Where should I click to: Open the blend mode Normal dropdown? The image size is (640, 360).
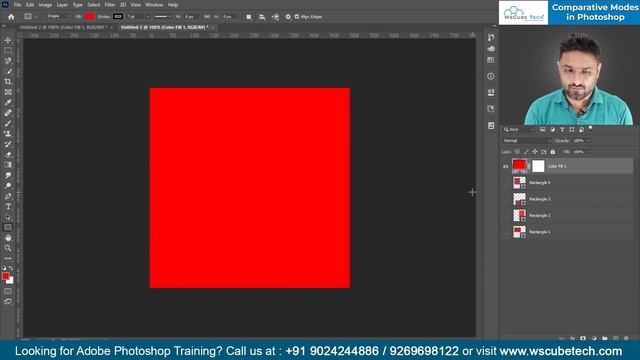tap(527, 141)
